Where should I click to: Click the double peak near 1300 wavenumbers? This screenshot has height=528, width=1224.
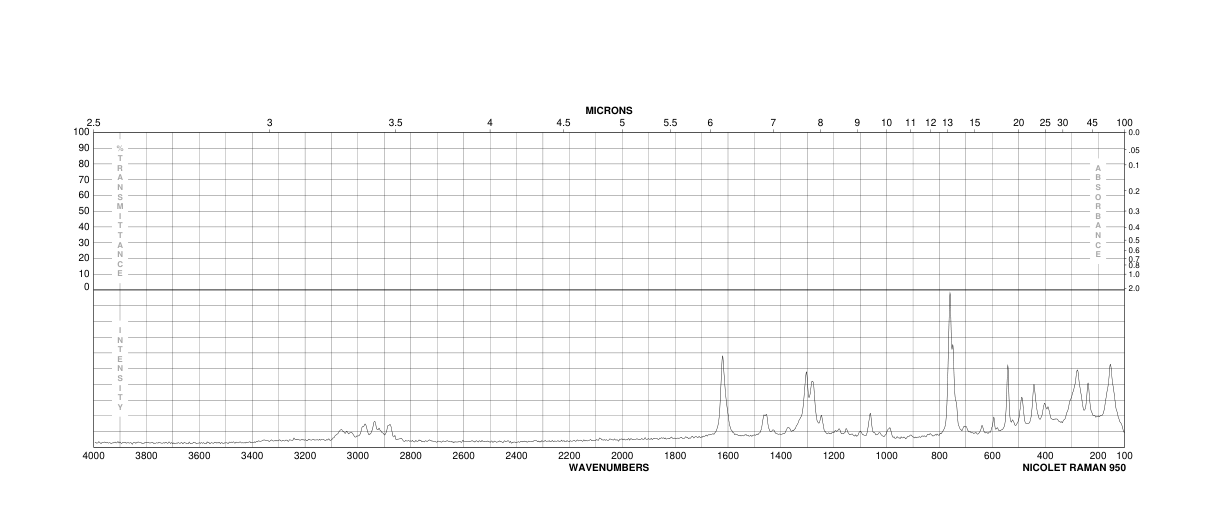pyautogui.click(x=808, y=376)
